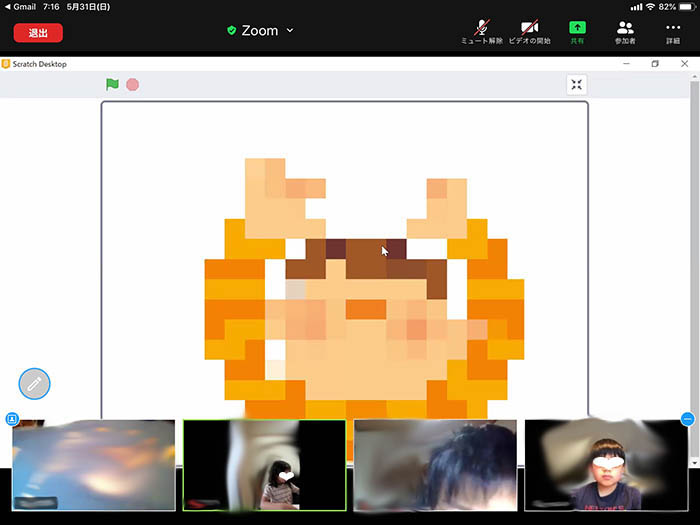Select the green-bordered active speaker thumbnail

(265, 465)
